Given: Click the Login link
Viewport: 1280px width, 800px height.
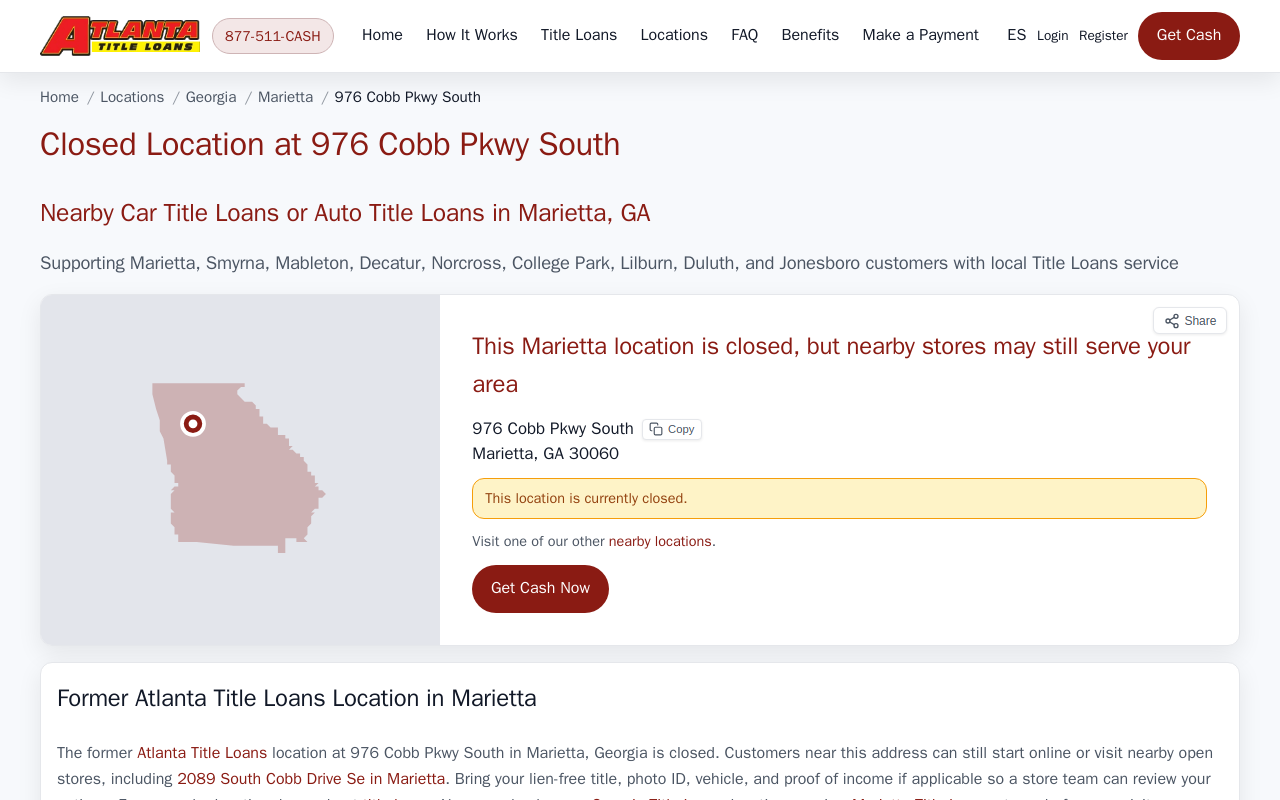Looking at the screenshot, I should 1053,36.
